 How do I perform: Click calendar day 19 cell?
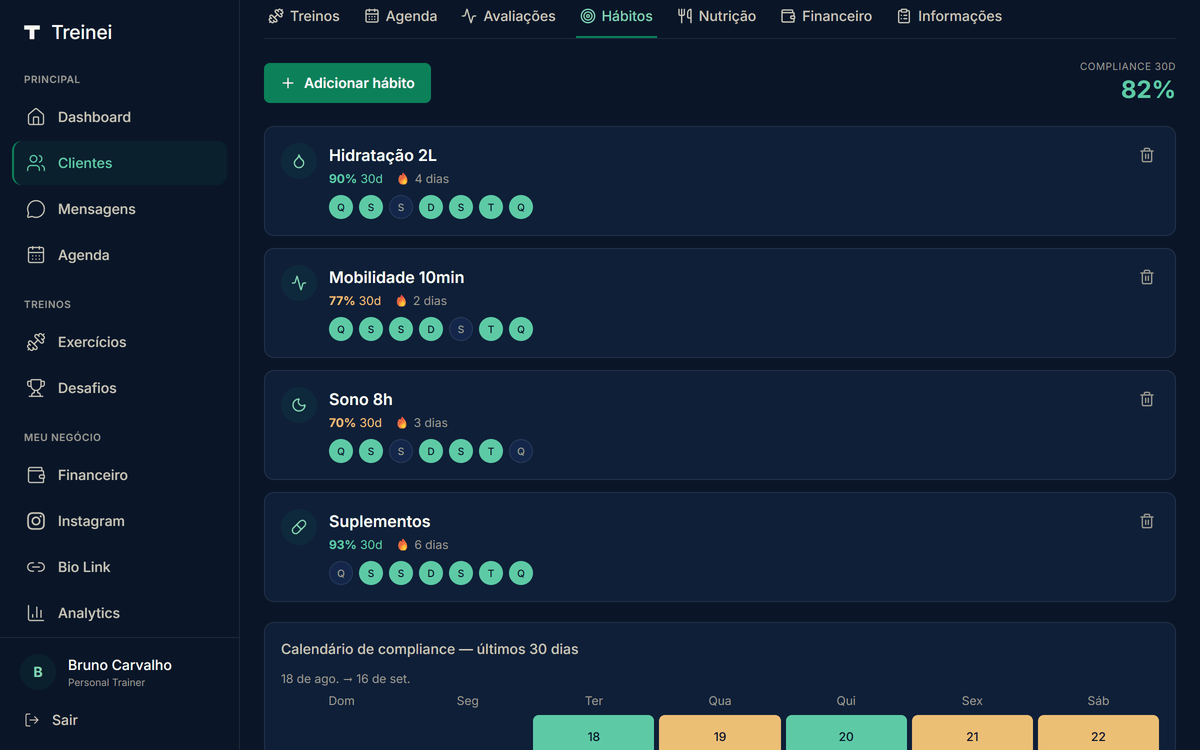pyautogui.click(x=720, y=733)
